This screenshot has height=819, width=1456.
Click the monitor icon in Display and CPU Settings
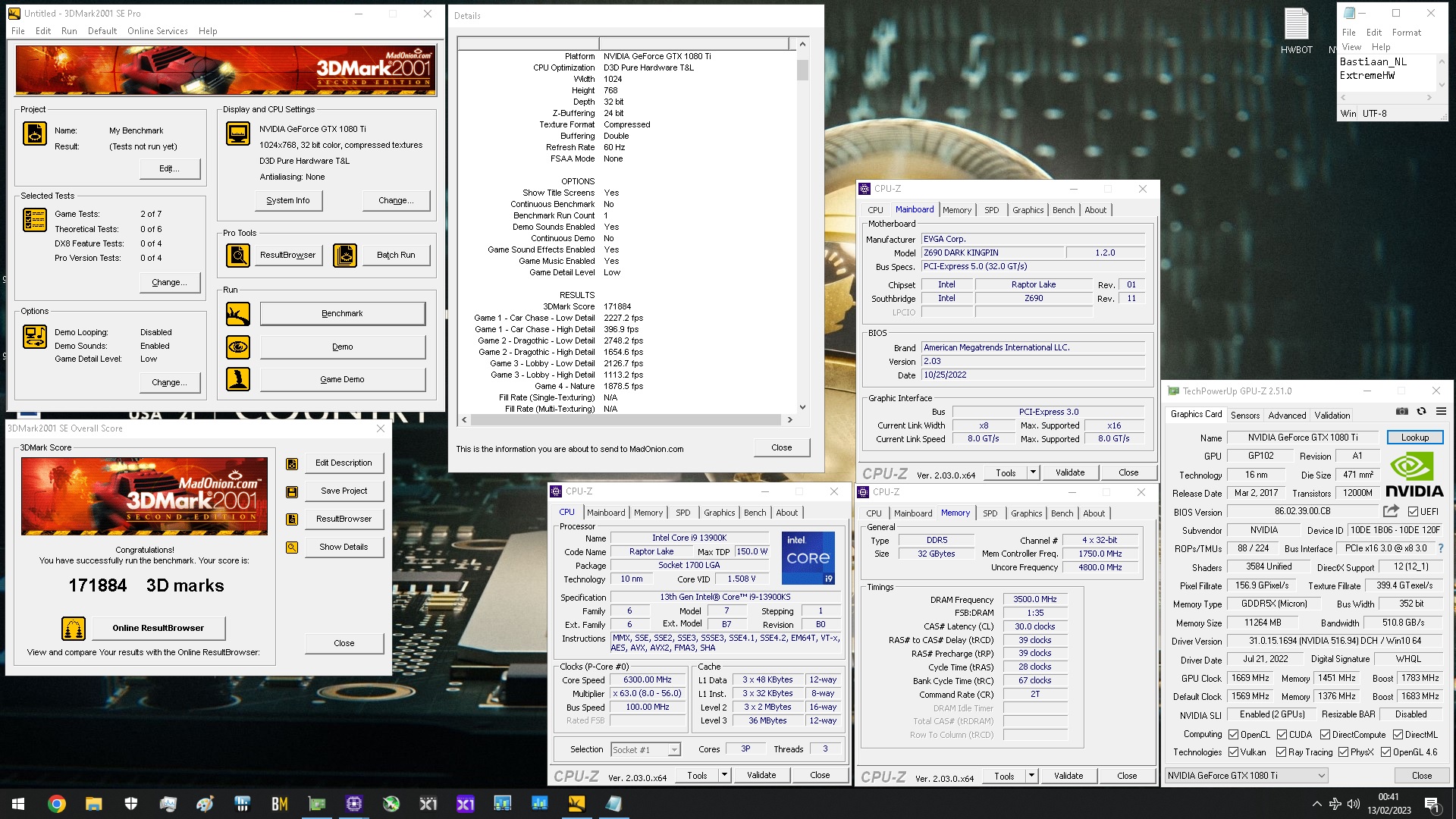238,133
